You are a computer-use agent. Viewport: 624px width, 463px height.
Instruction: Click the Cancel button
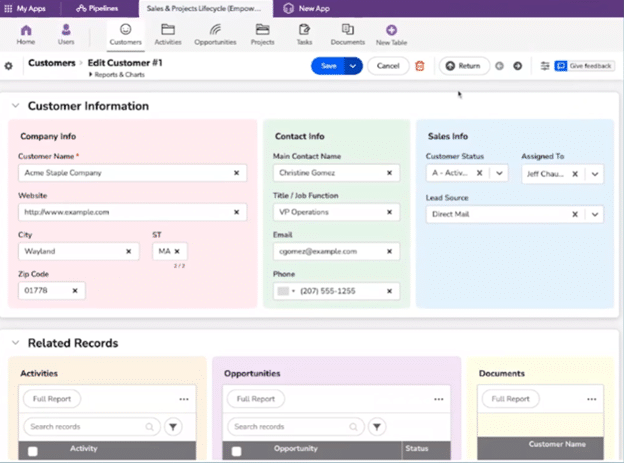point(388,66)
